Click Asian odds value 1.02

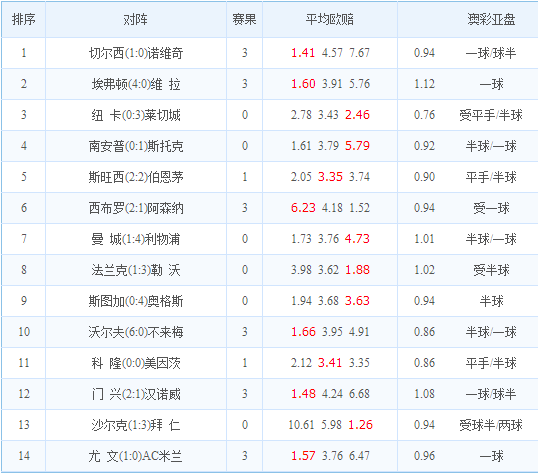point(424,270)
